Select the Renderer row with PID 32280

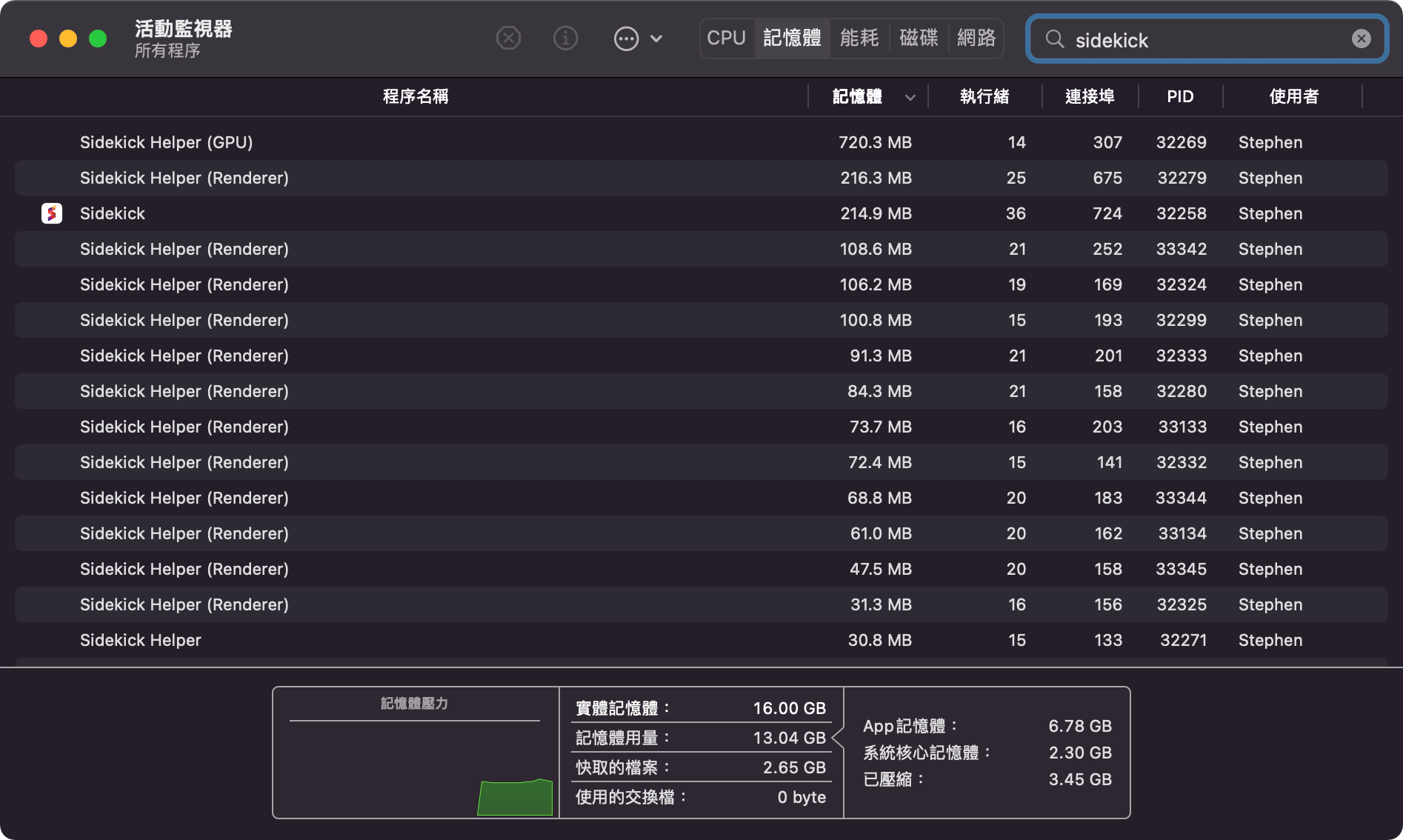point(701,391)
